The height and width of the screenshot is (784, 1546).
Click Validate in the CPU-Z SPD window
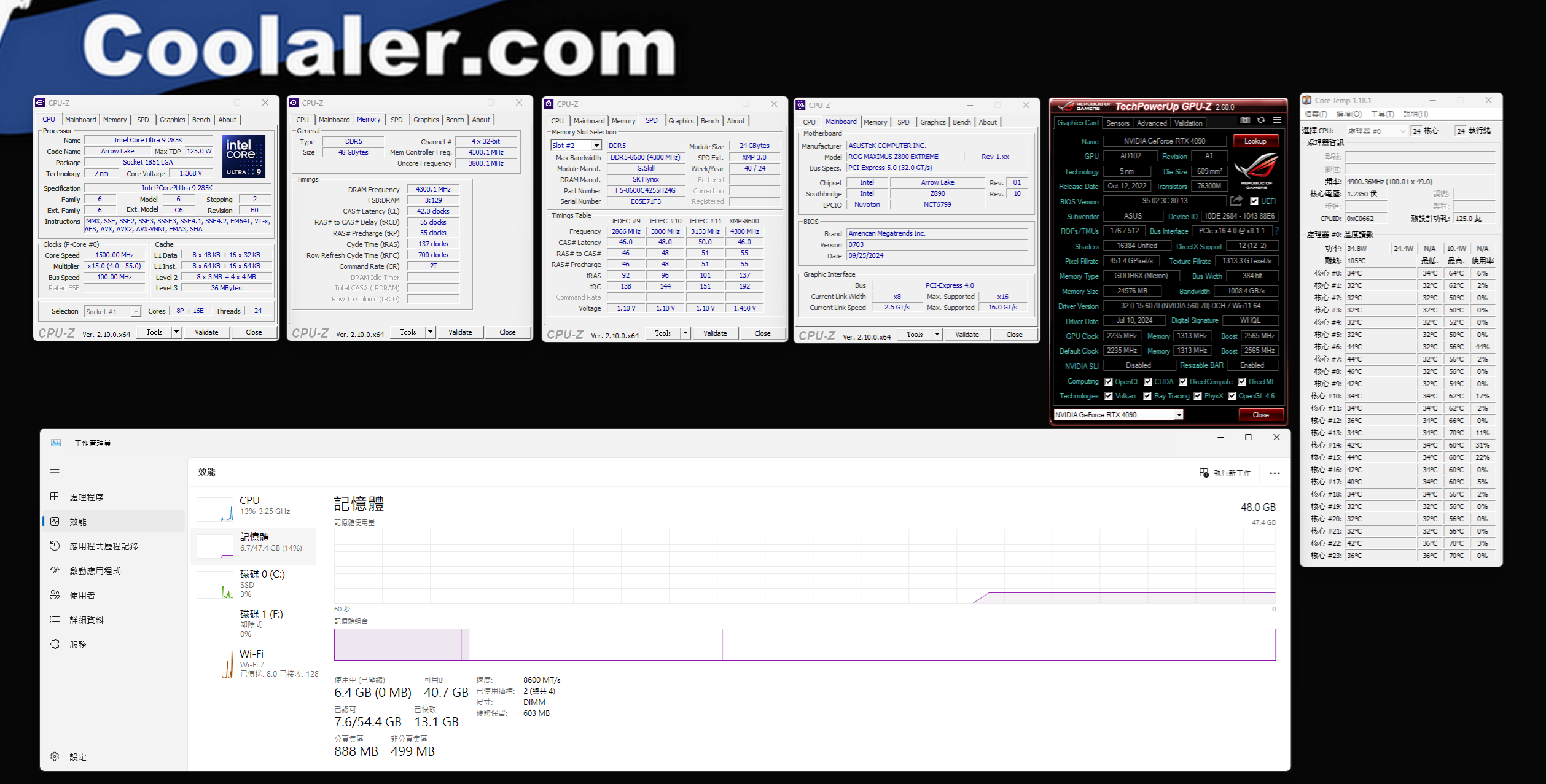click(715, 333)
